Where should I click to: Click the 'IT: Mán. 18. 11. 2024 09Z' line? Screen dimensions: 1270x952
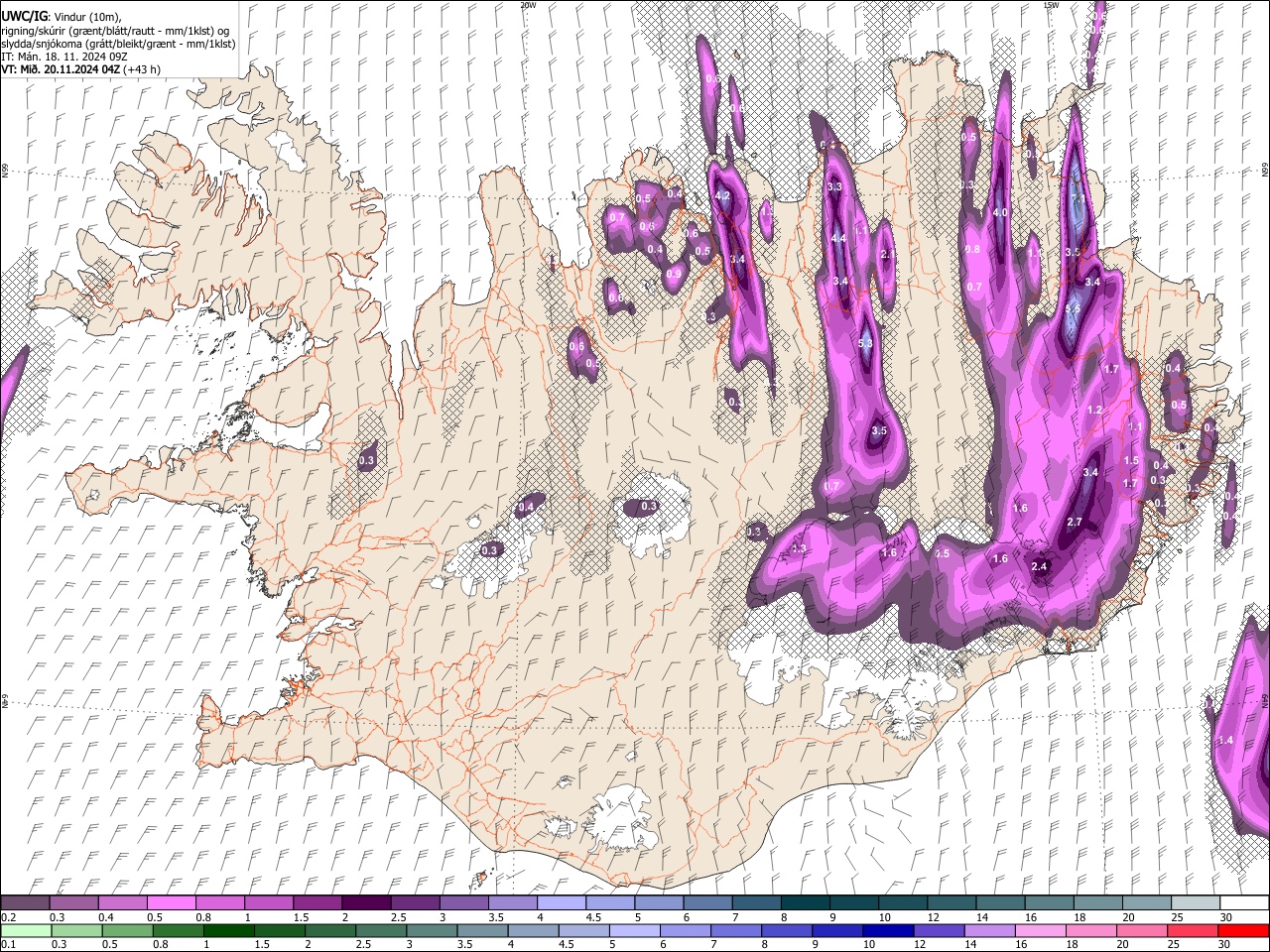(x=63, y=57)
